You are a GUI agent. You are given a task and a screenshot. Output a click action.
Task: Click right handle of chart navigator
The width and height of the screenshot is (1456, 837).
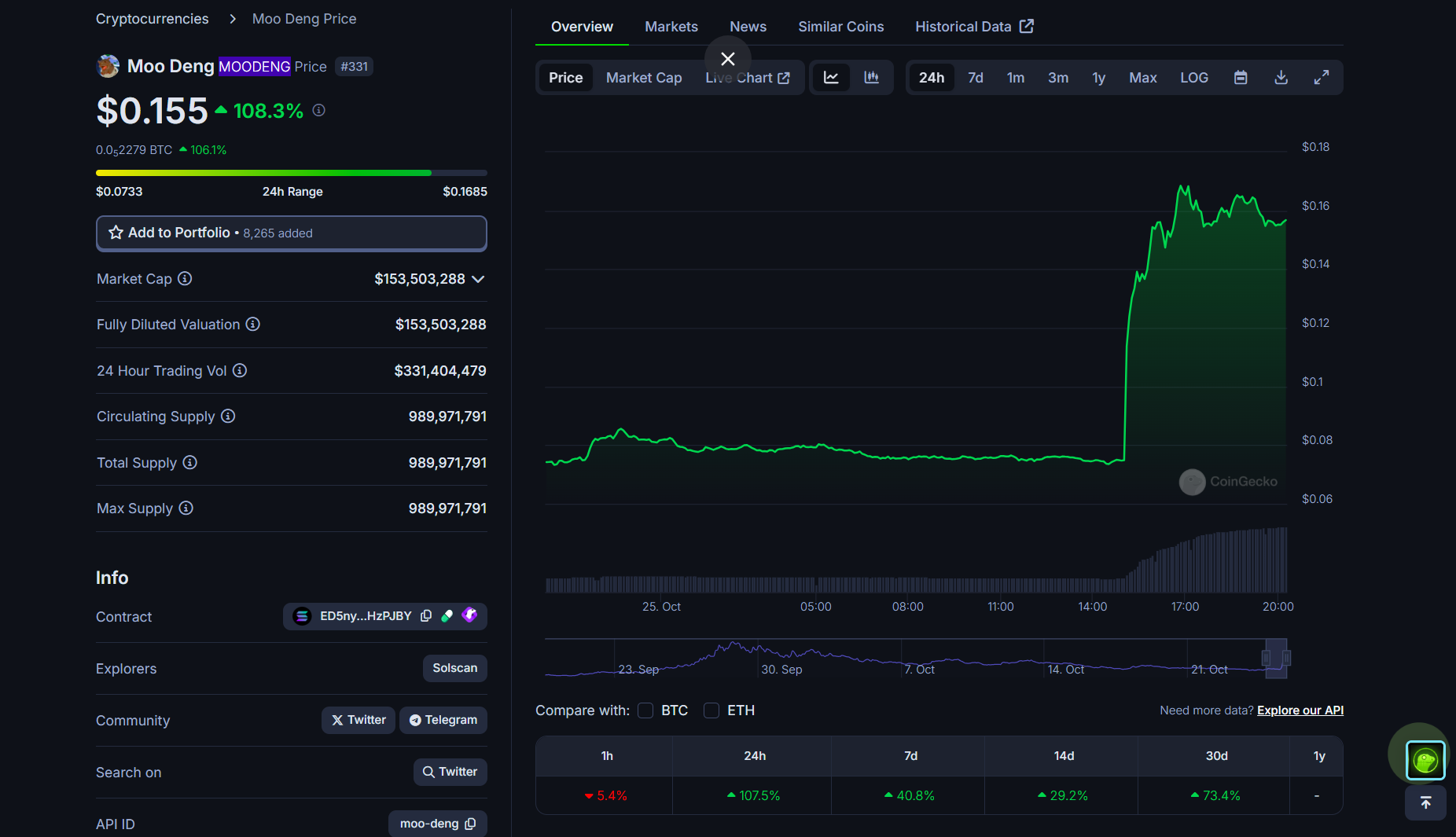pos(1286,659)
